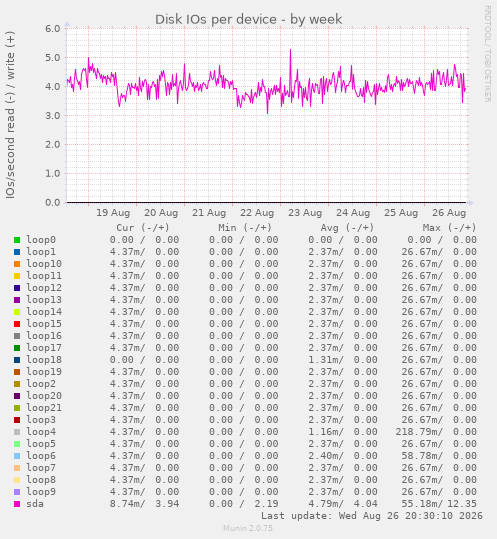497x539 pixels.
Task: Select the 'loop16' legend label
Action: click(44, 336)
